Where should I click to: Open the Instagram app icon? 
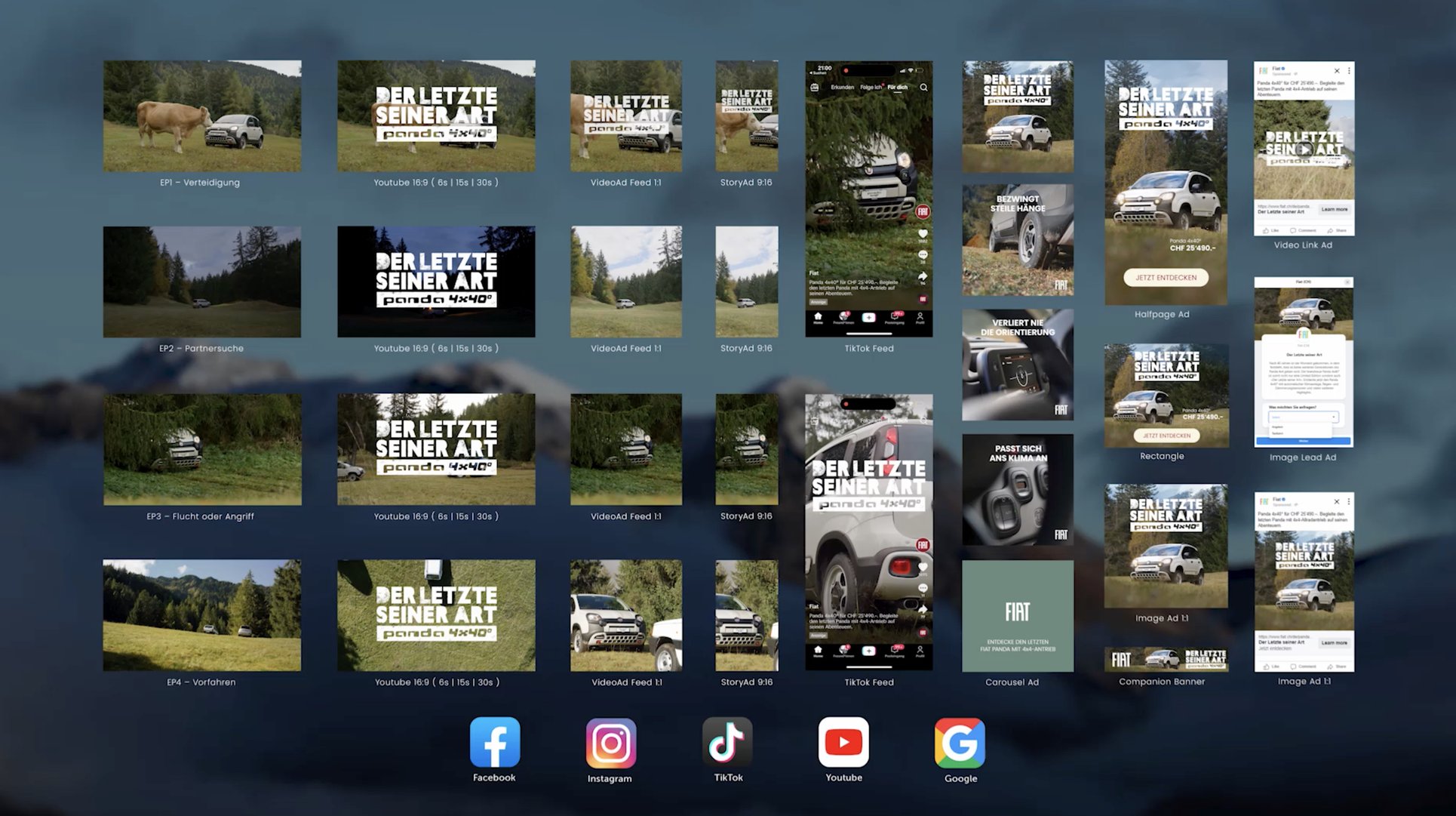[x=610, y=743]
